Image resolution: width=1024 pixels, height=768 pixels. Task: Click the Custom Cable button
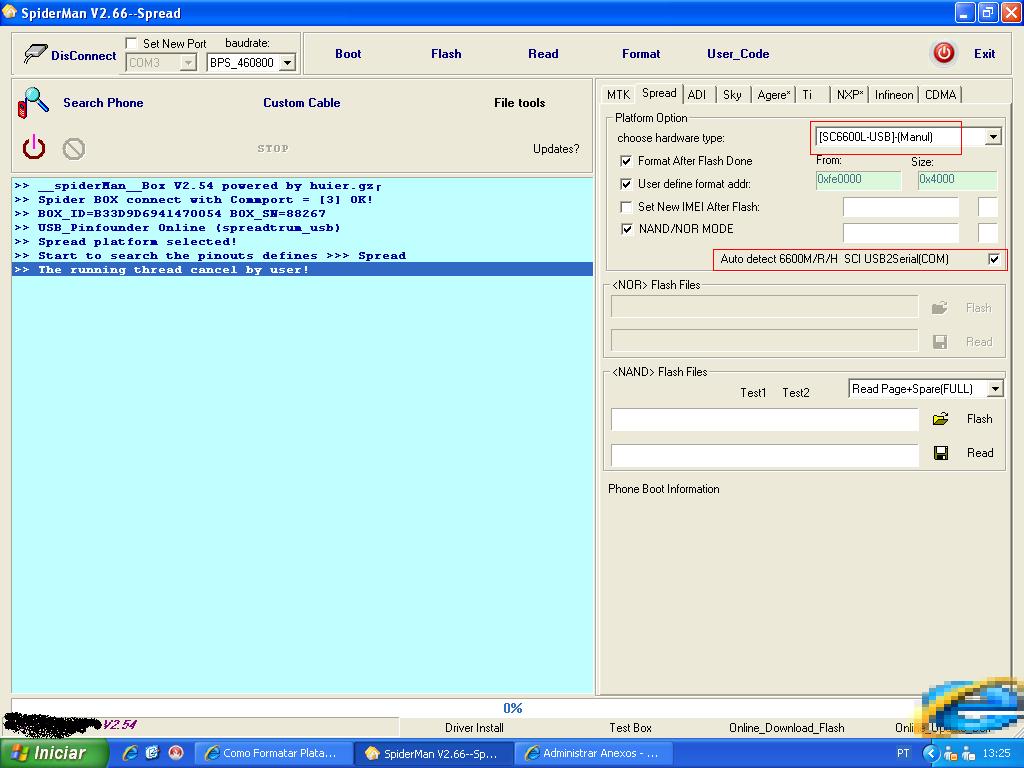(302, 103)
